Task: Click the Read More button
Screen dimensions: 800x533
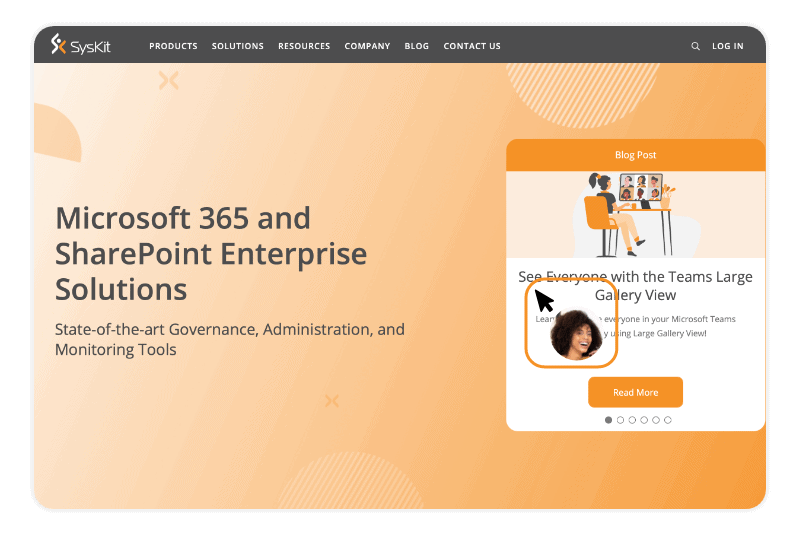Action: pyautogui.click(x=635, y=392)
